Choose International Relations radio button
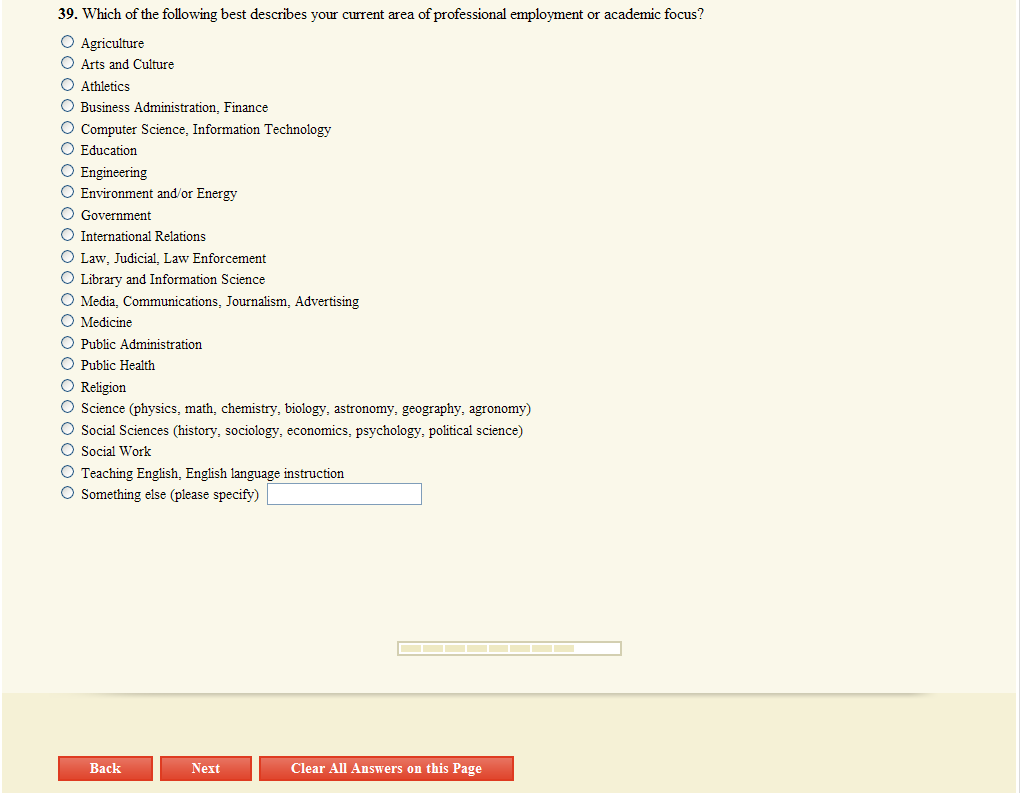 68,235
